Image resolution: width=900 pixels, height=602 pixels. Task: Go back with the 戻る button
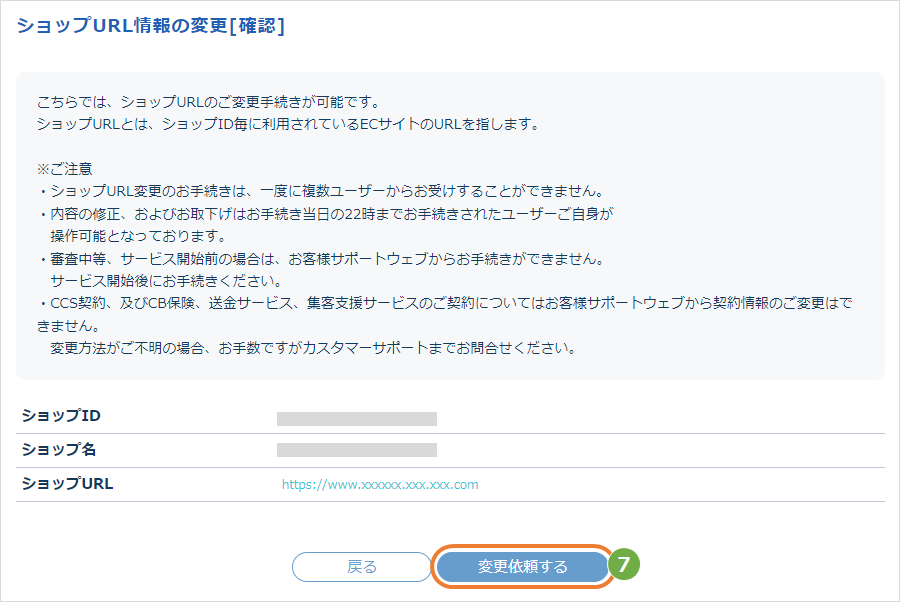tap(362, 567)
